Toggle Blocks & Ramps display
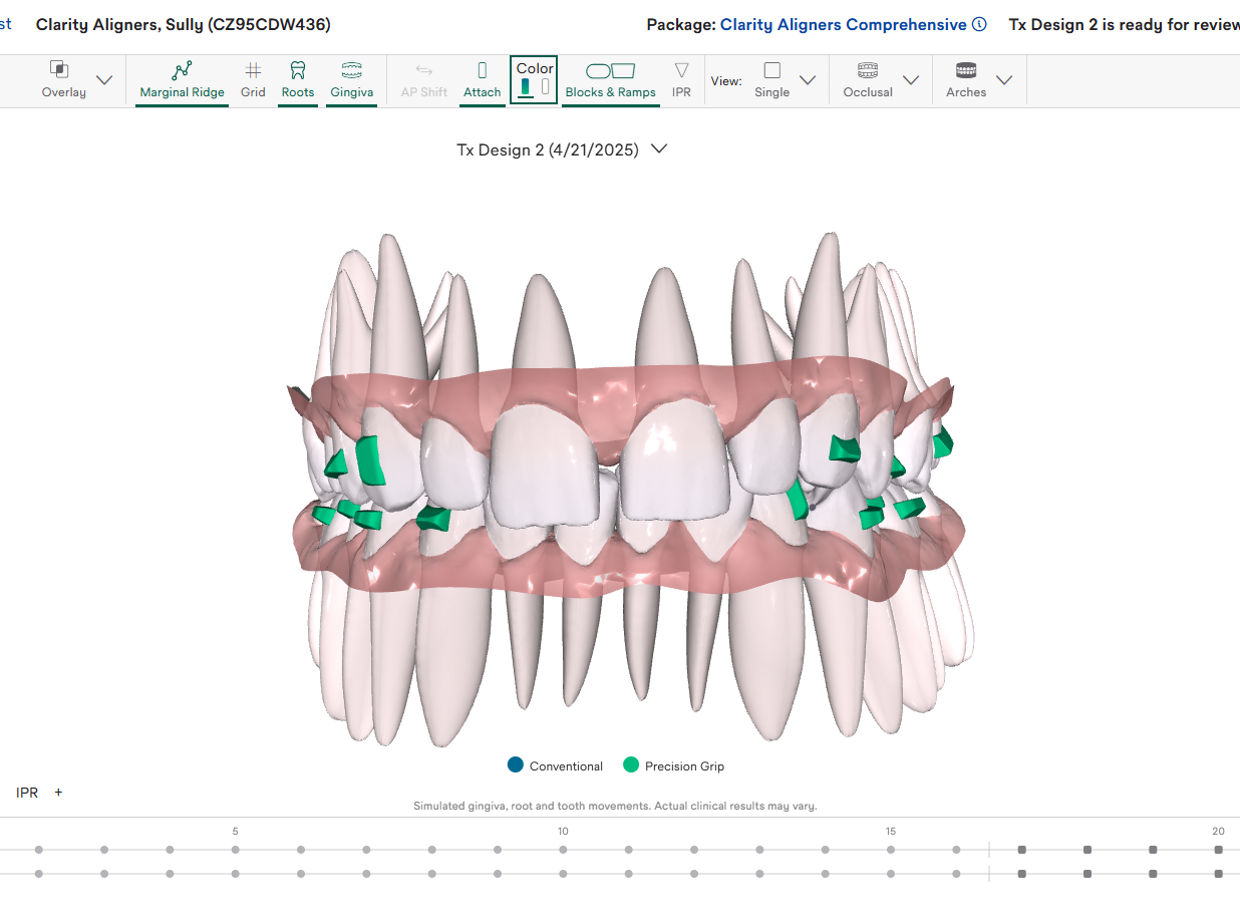 click(x=610, y=80)
